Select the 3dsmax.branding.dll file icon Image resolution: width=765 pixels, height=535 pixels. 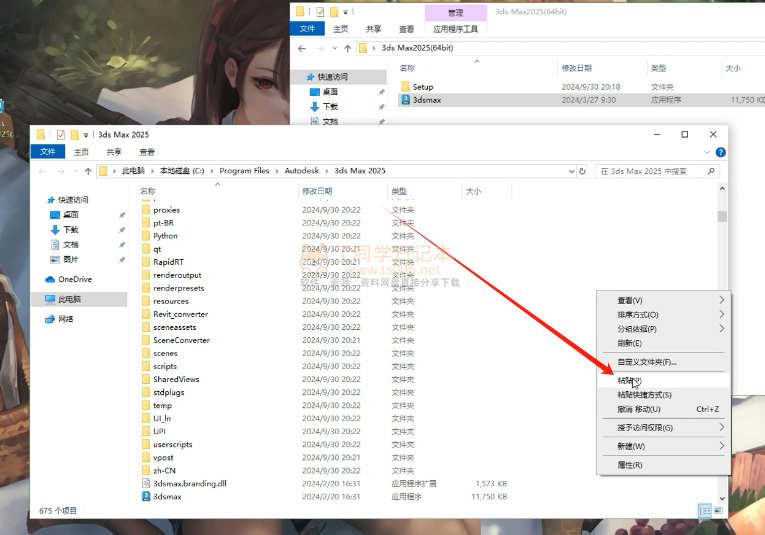pyautogui.click(x=145, y=483)
